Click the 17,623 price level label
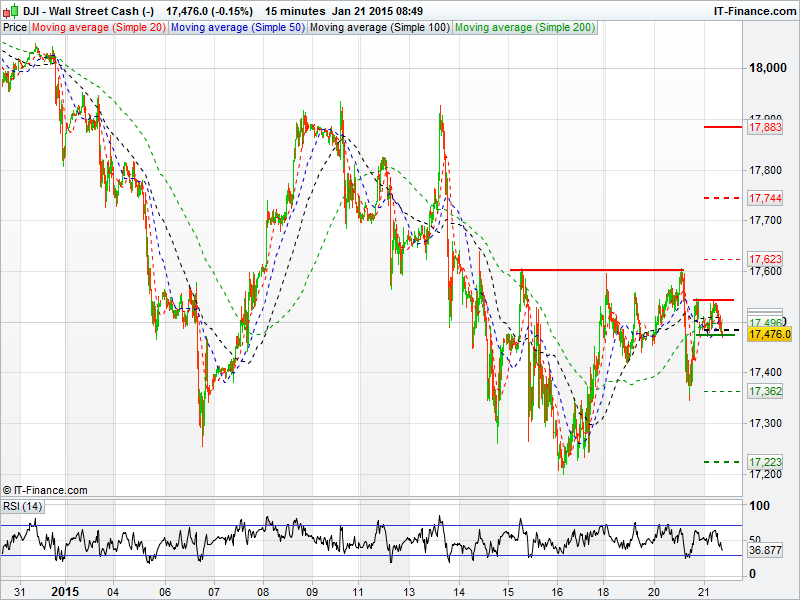 tap(764, 259)
